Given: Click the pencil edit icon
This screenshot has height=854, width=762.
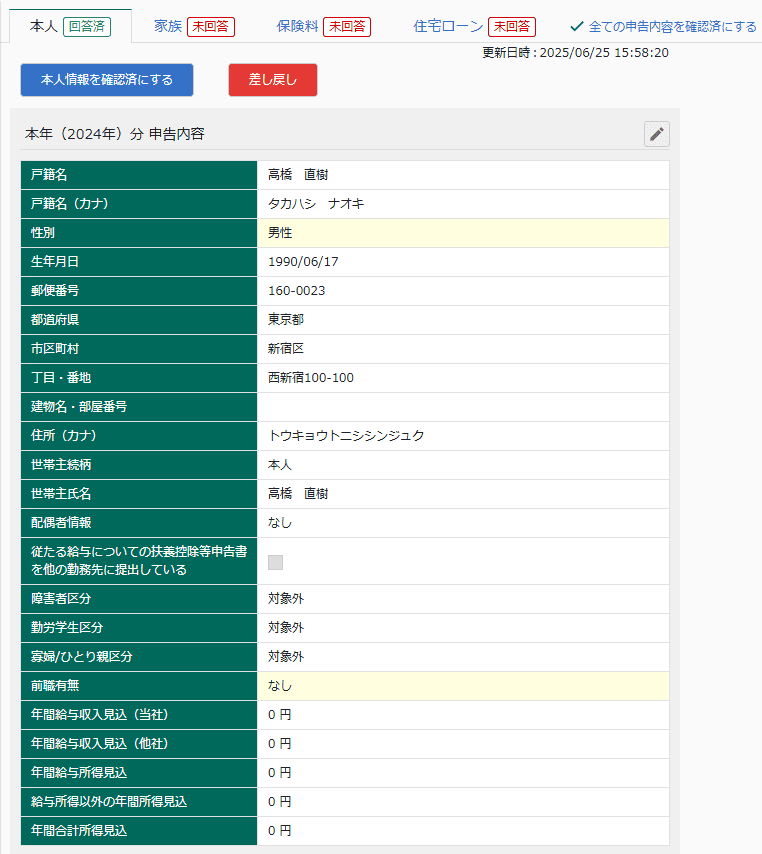Looking at the screenshot, I should [656, 134].
